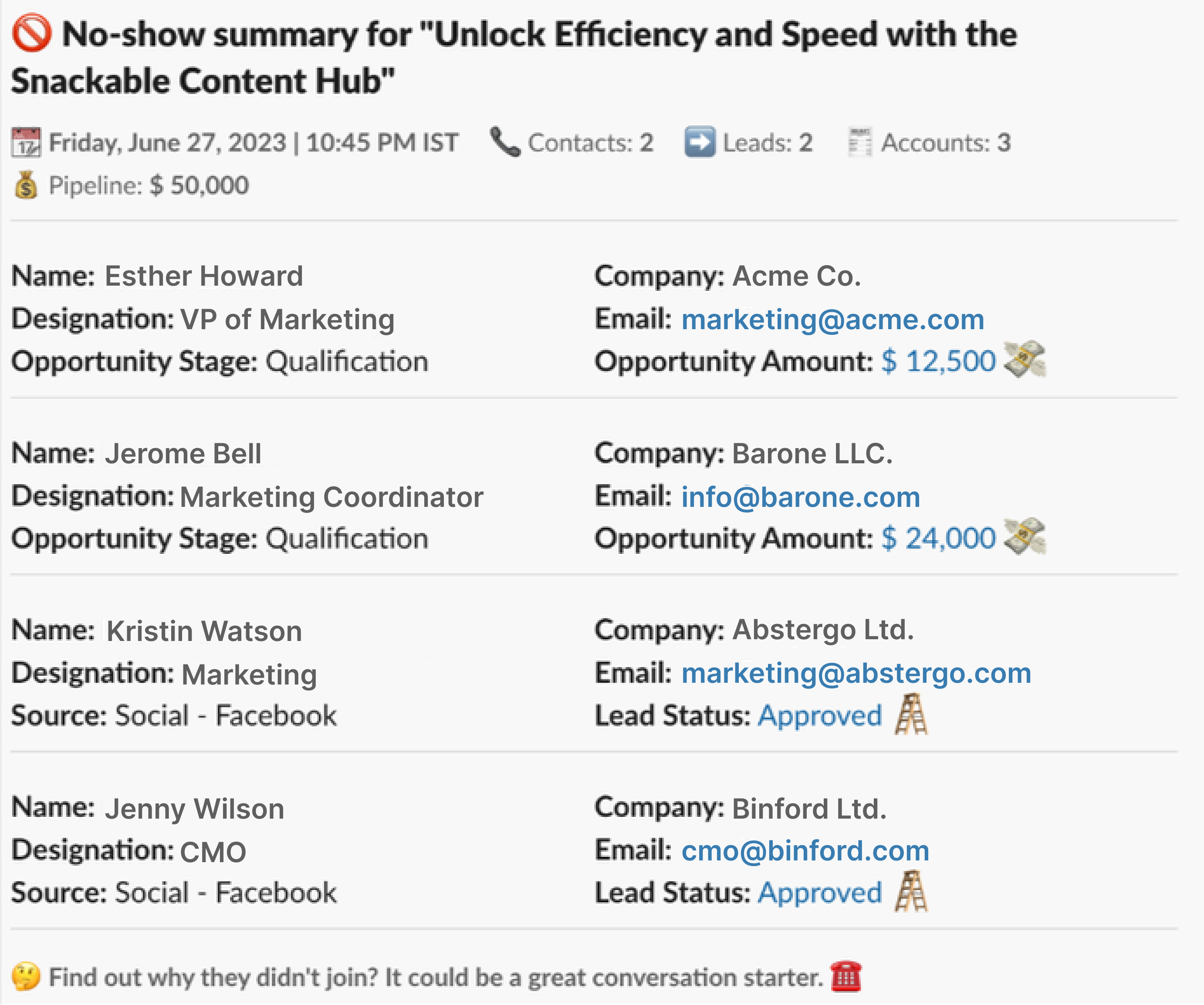The width and height of the screenshot is (1204, 1005).
Task: Click flying money icon beside $ 24,000
Action: point(1025,536)
